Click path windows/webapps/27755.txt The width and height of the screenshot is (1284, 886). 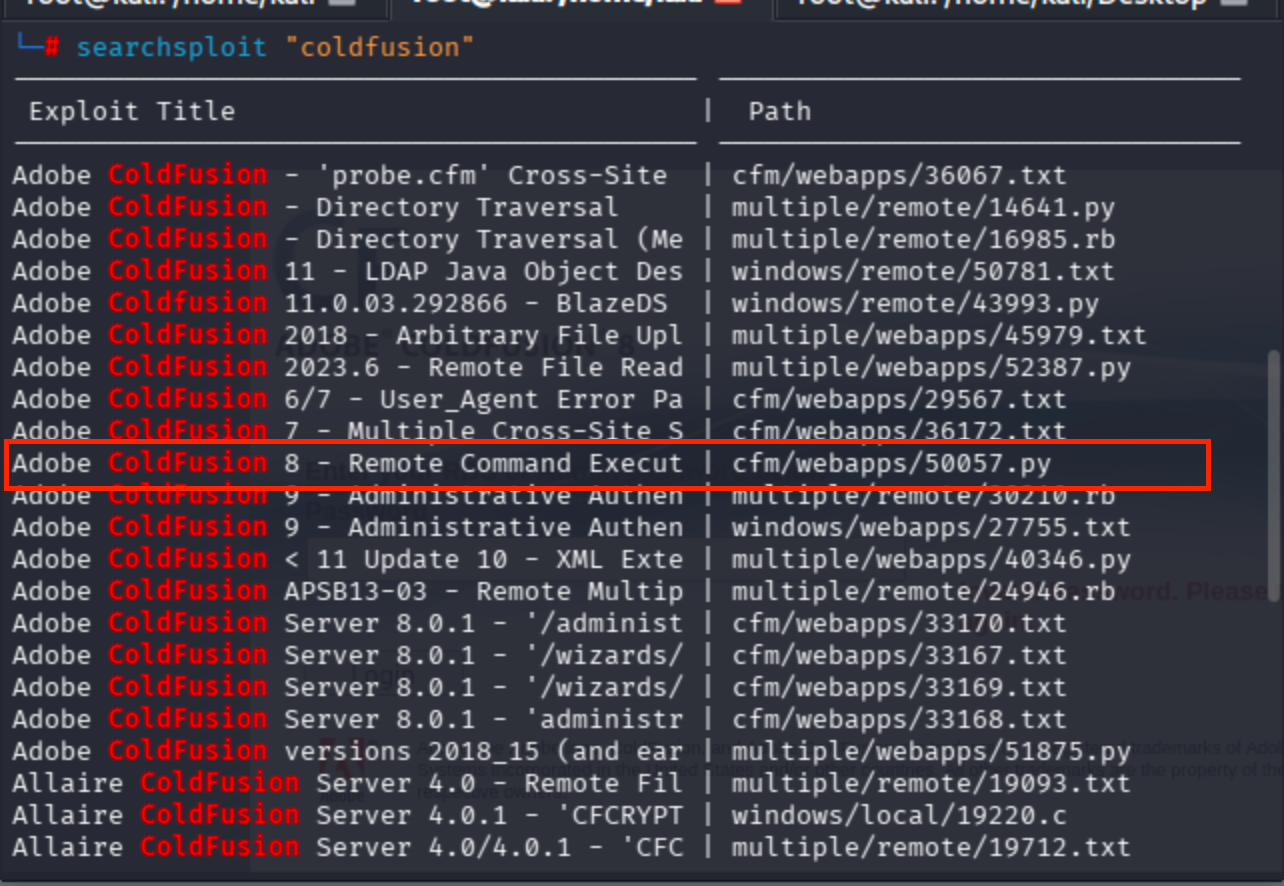pos(931,527)
